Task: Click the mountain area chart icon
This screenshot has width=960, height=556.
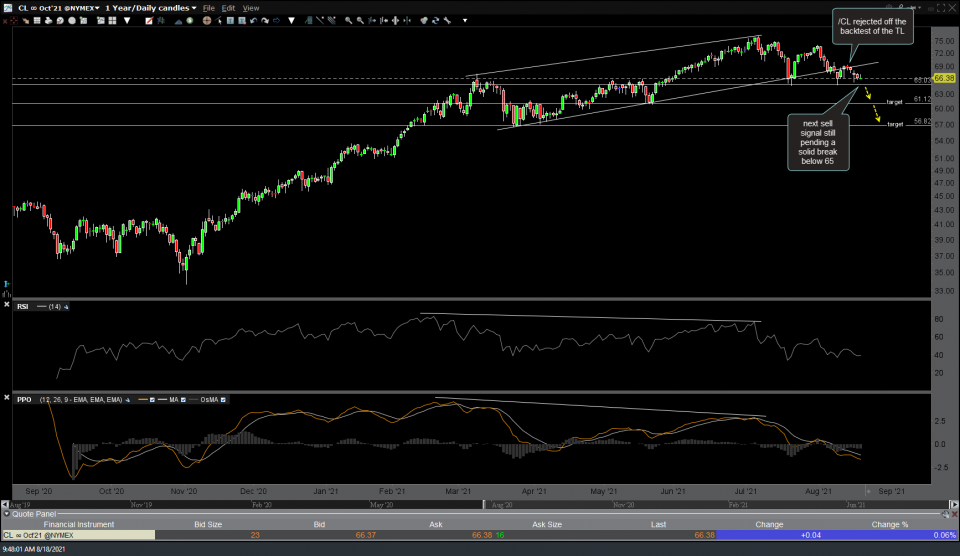Action: [x=178, y=21]
